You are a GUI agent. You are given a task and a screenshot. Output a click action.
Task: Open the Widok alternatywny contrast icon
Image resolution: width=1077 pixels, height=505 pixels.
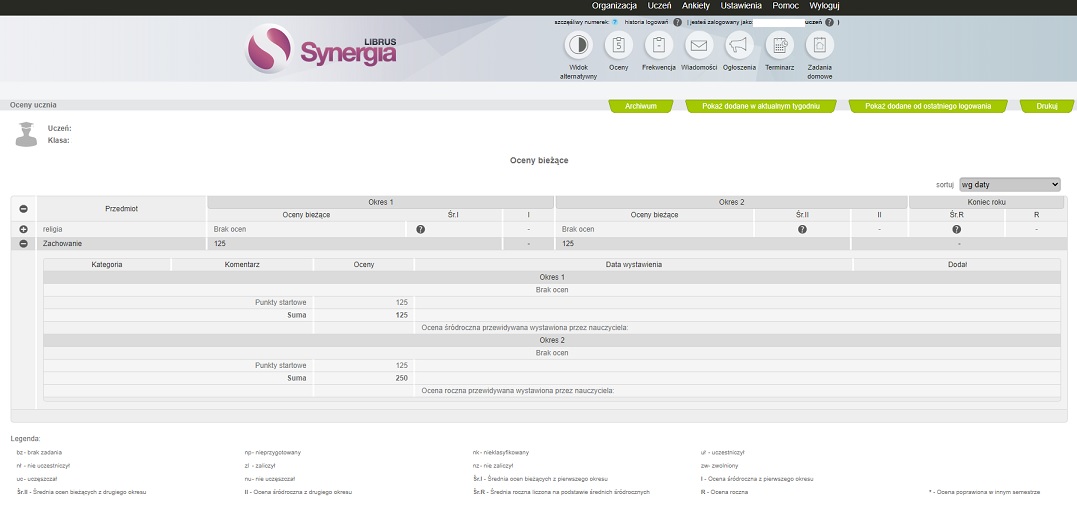click(x=578, y=45)
